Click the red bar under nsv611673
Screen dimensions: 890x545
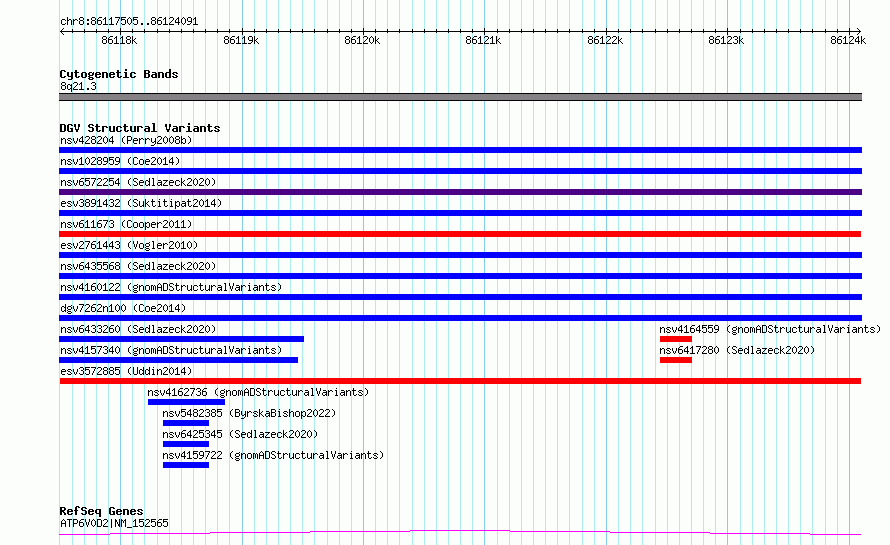click(460, 234)
